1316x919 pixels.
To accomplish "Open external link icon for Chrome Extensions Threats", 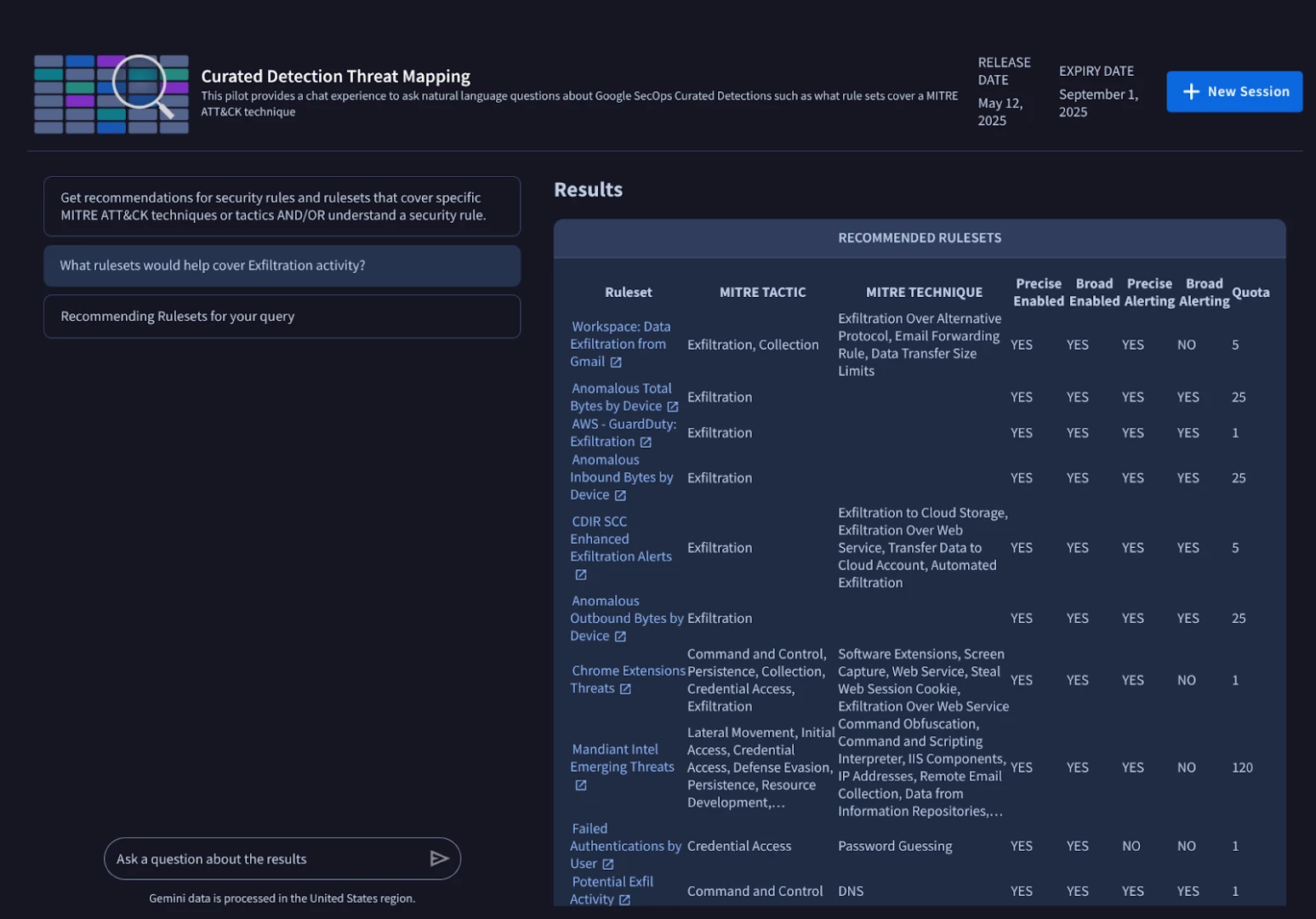I will tap(625, 689).
